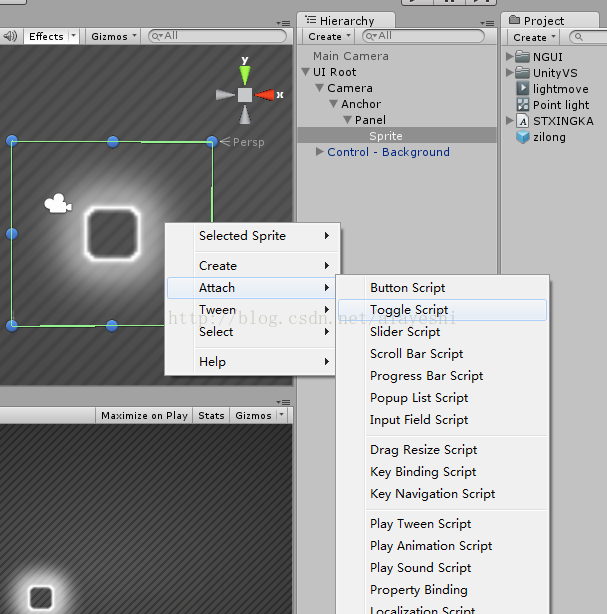
Task: Open the Select submenu
Action: (251, 332)
